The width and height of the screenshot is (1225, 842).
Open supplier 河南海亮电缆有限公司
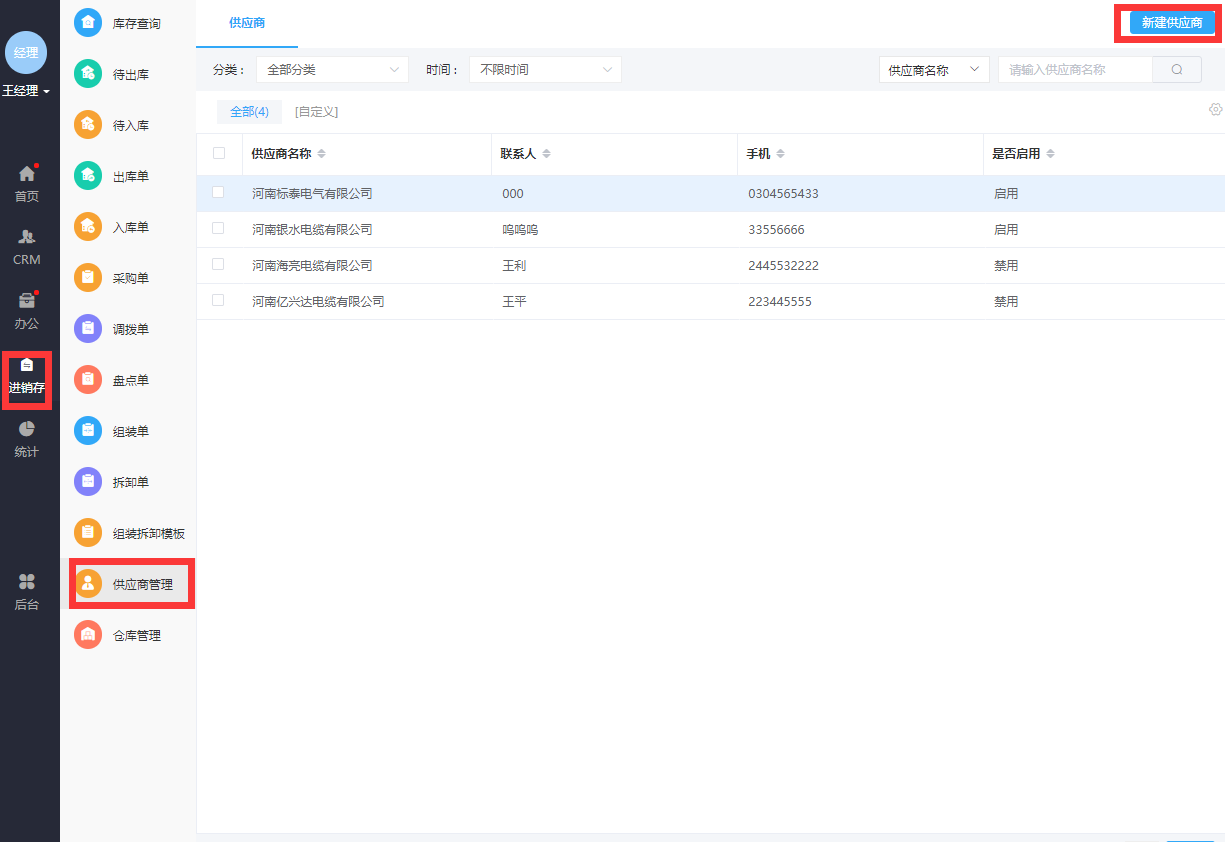(x=312, y=266)
